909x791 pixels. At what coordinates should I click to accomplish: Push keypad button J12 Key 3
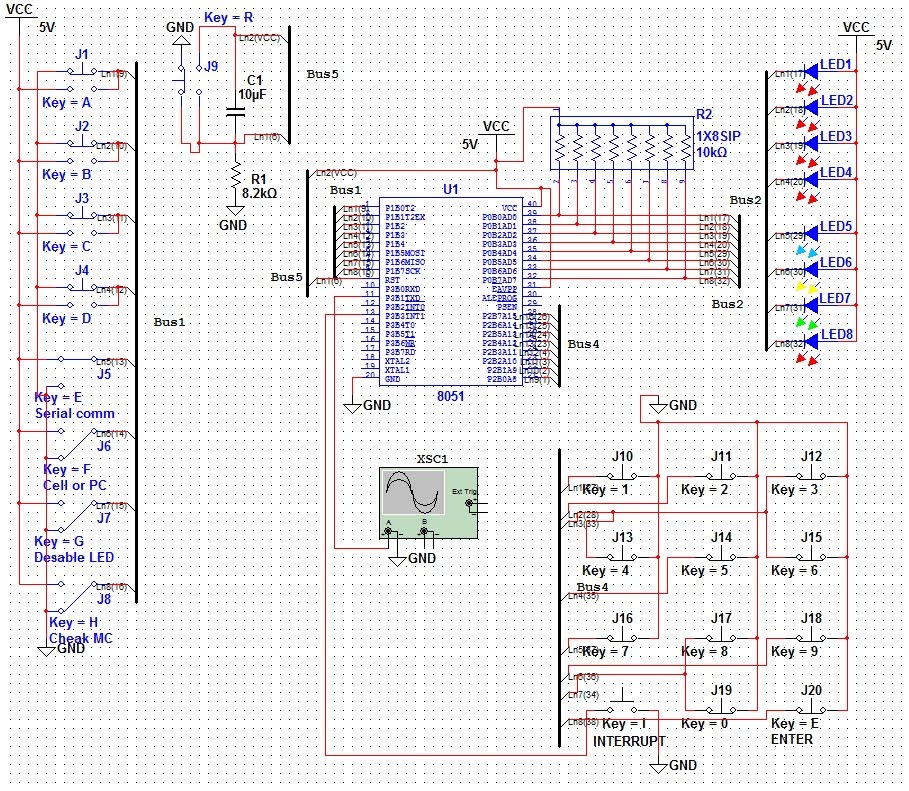click(811, 473)
